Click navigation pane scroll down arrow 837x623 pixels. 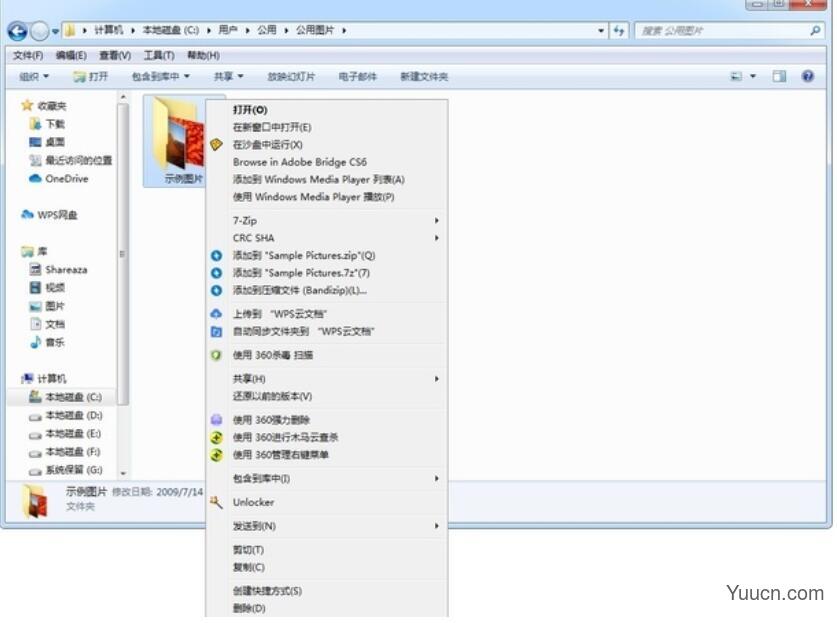click(123, 473)
